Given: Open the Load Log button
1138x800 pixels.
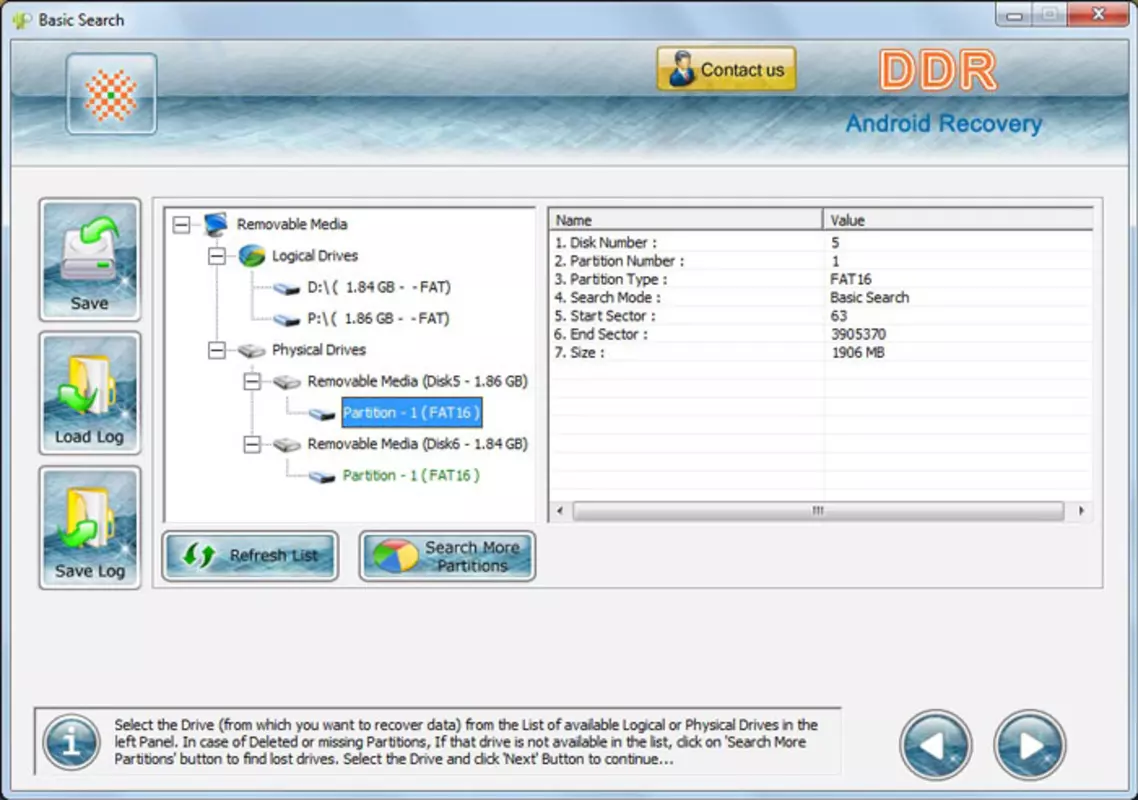Looking at the screenshot, I should pyautogui.click(x=89, y=393).
